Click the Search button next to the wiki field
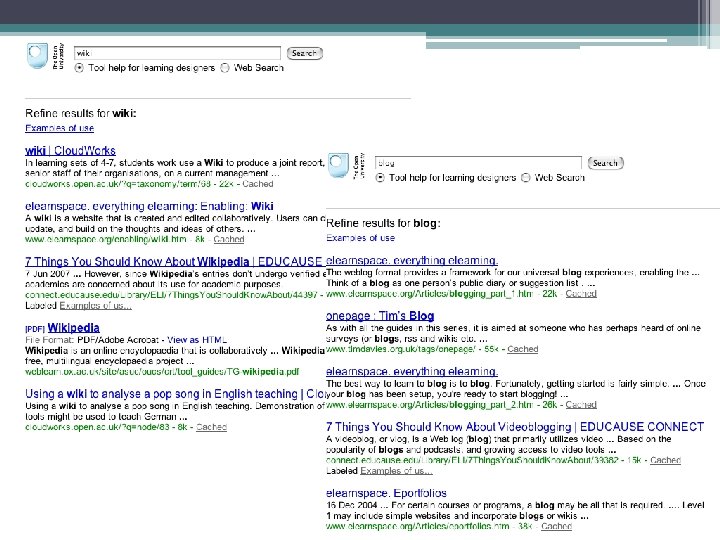The height and width of the screenshot is (540, 720). [x=305, y=53]
